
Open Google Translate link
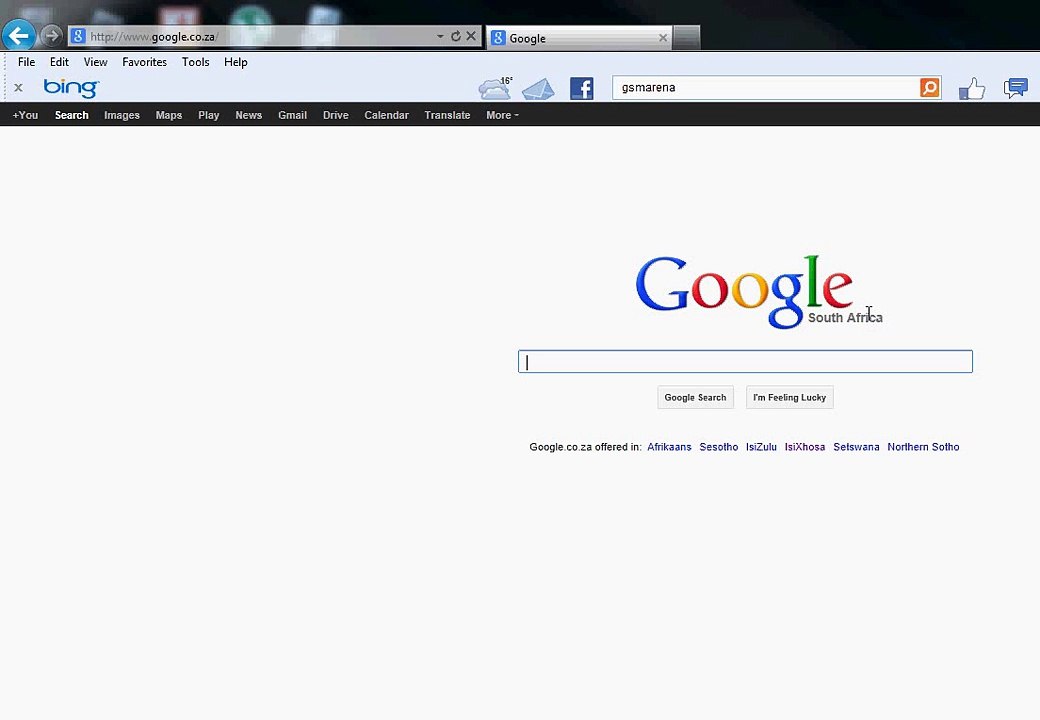pyautogui.click(x=447, y=115)
